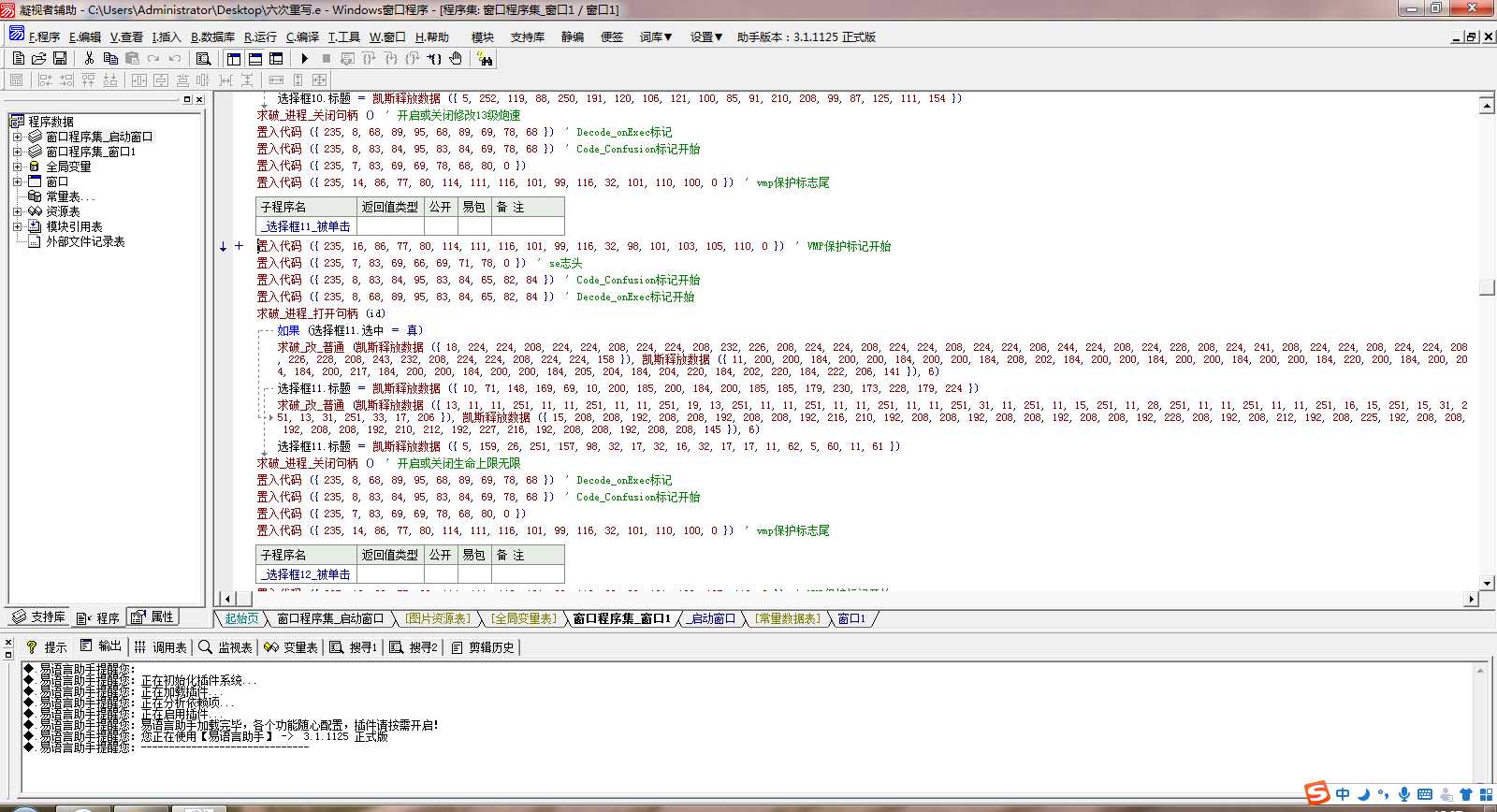Open the 监视表 output tab

(x=225, y=646)
